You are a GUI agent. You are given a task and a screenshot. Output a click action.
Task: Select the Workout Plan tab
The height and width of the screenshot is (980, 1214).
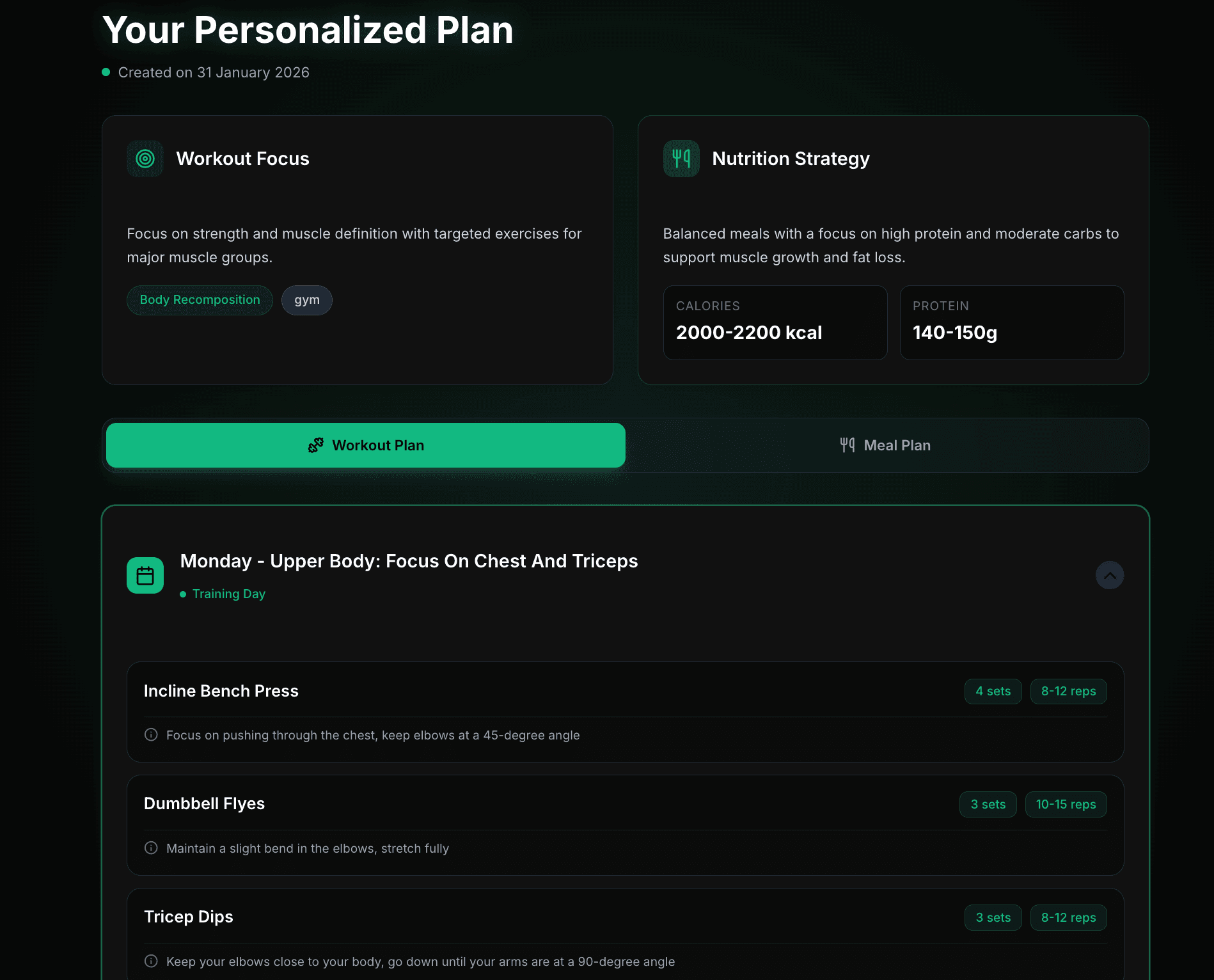coord(366,445)
